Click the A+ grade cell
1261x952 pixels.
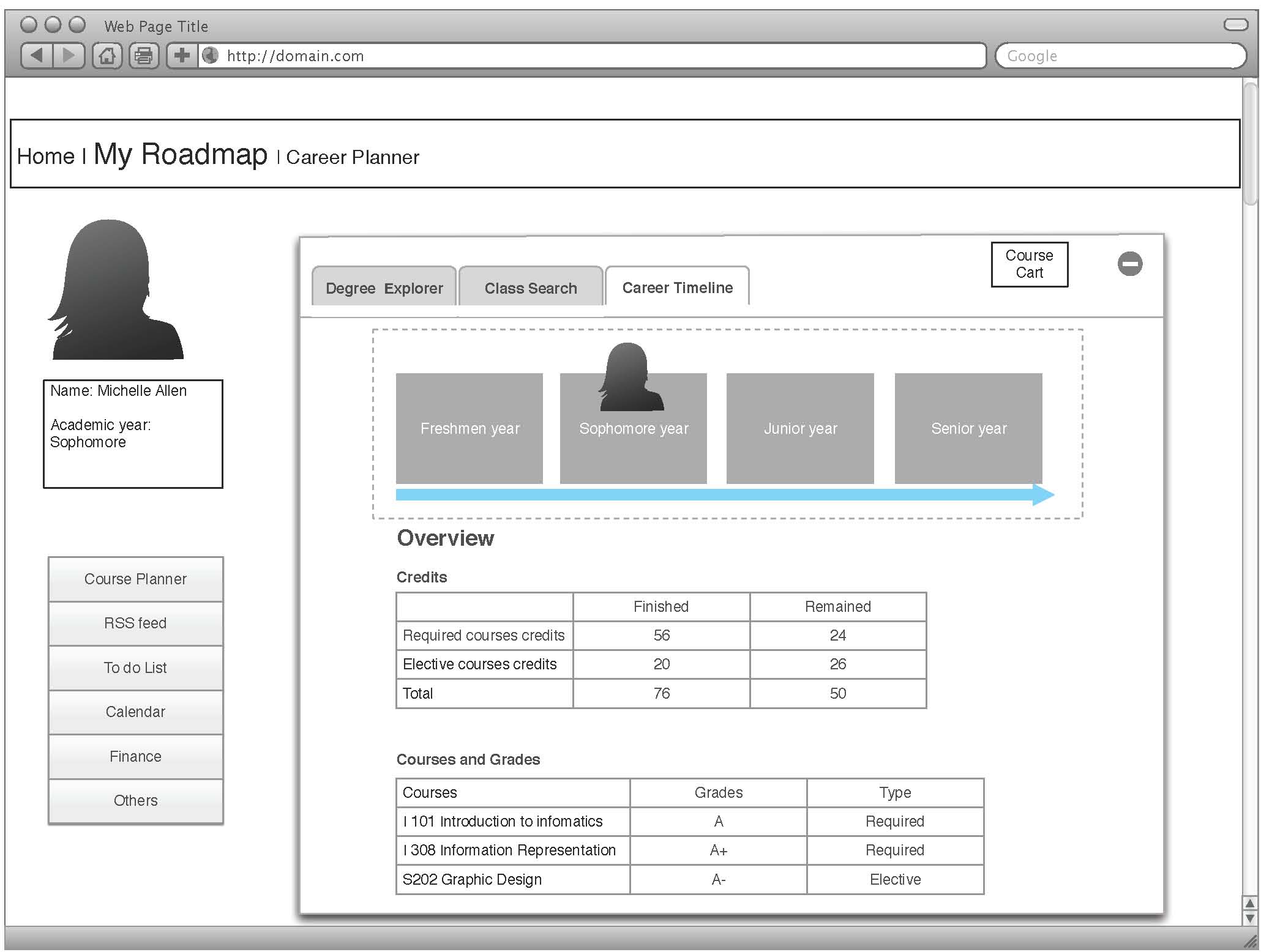point(719,850)
